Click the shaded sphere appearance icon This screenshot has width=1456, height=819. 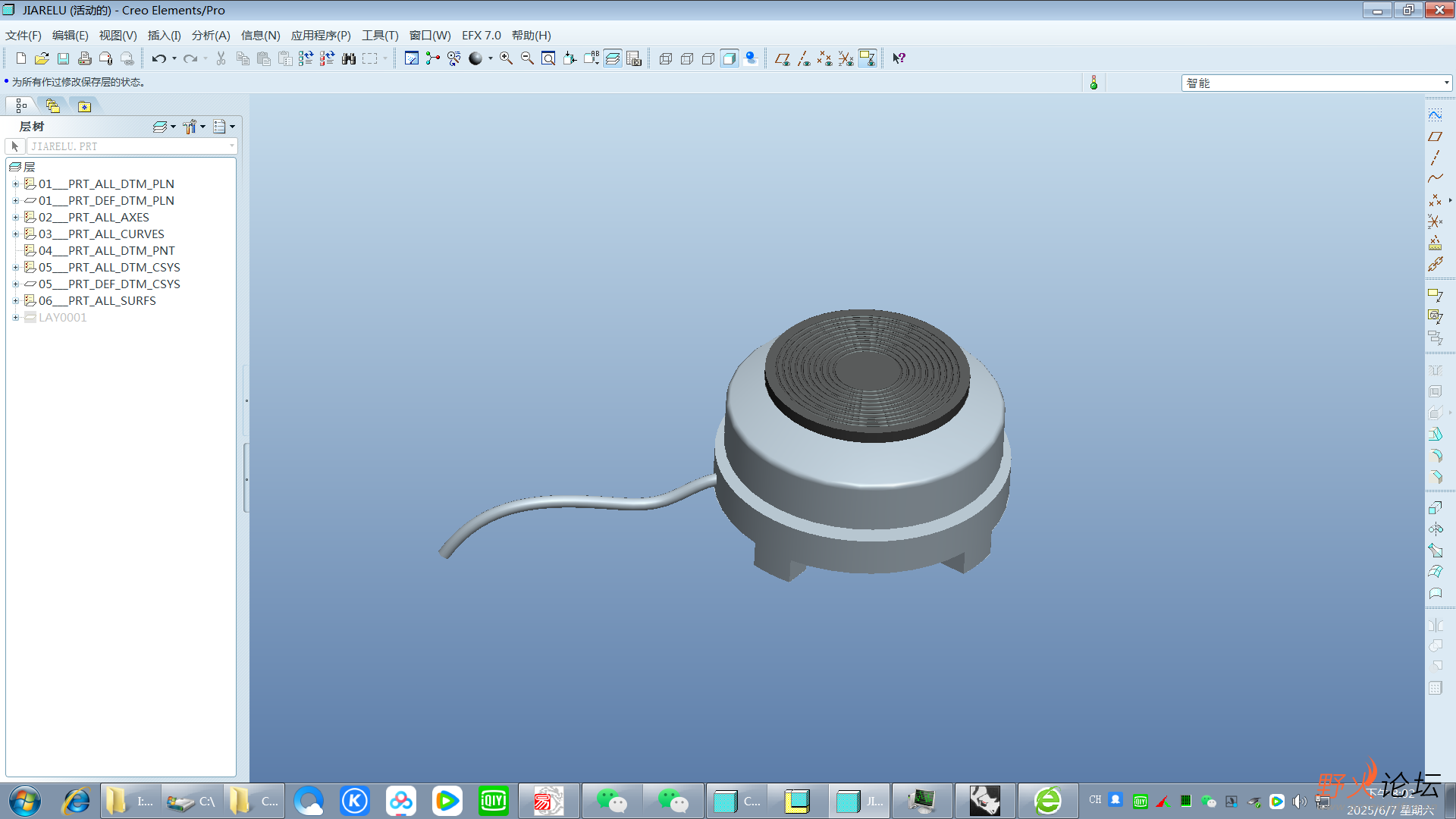pyautogui.click(x=475, y=58)
